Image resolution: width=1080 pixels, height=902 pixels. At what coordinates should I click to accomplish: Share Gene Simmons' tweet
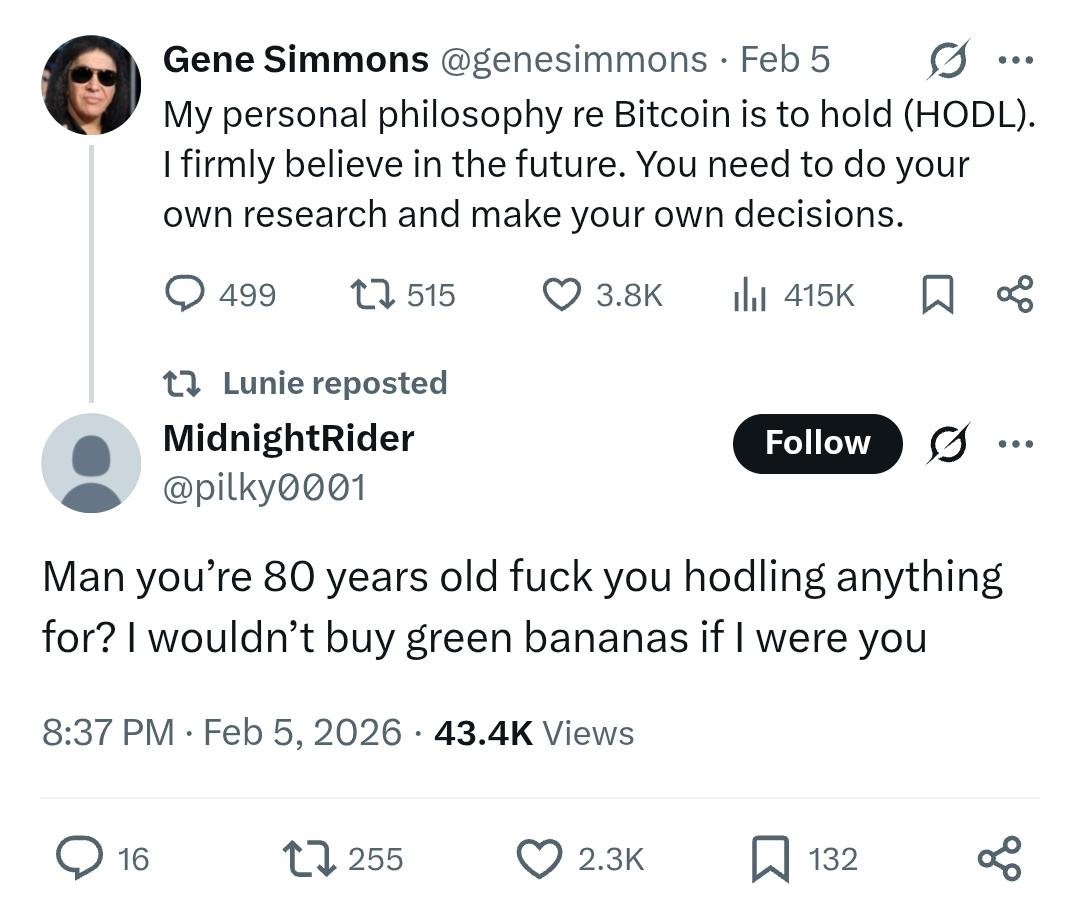coord(1014,294)
